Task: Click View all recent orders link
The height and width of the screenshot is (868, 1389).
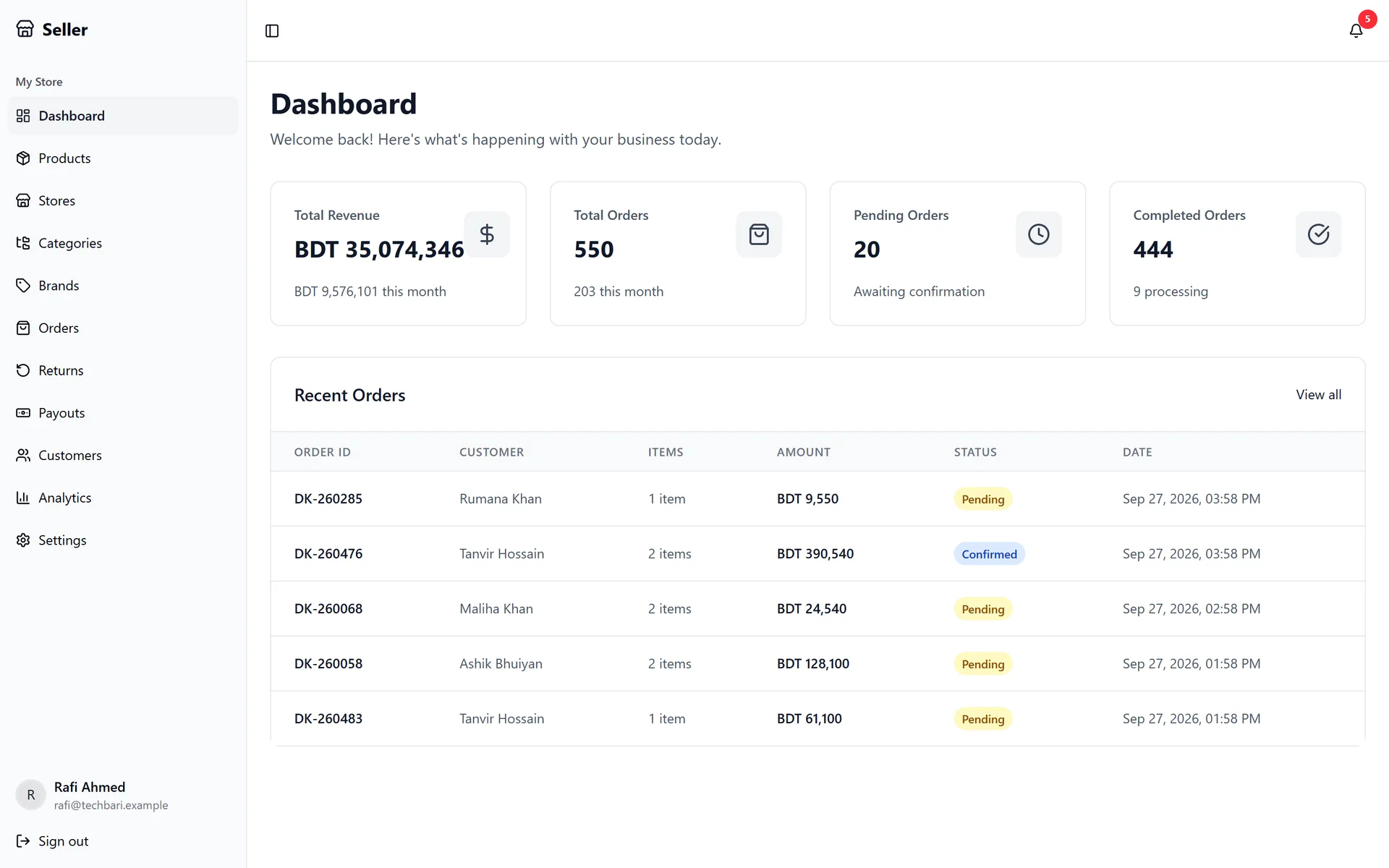Action: (1318, 394)
